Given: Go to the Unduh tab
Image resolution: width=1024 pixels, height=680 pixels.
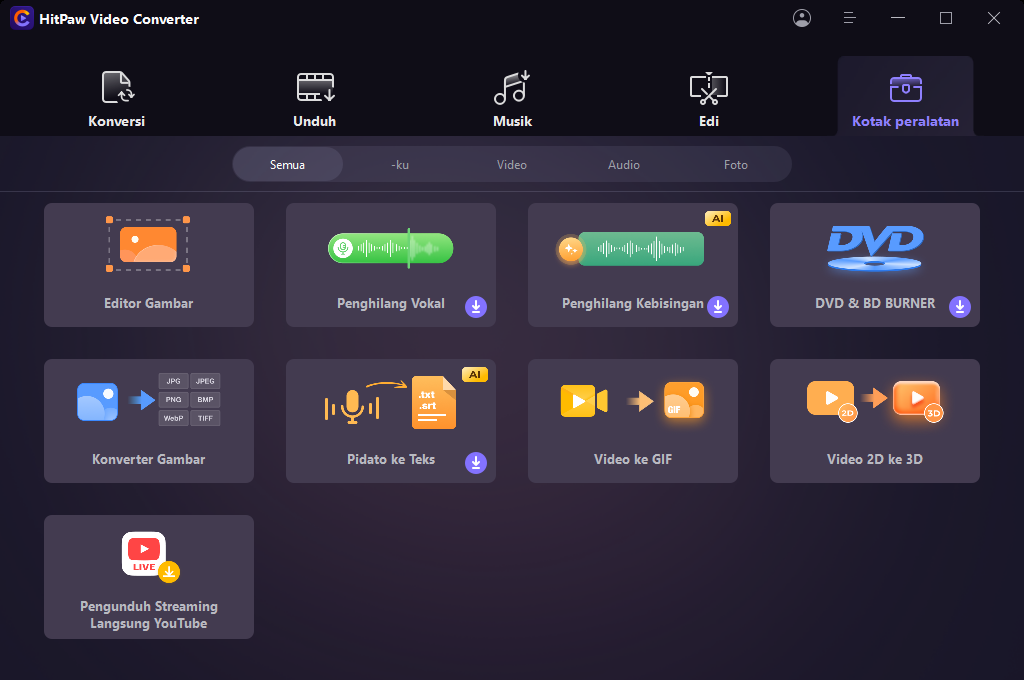Looking at the screenshot, I should tap(314, 99).
